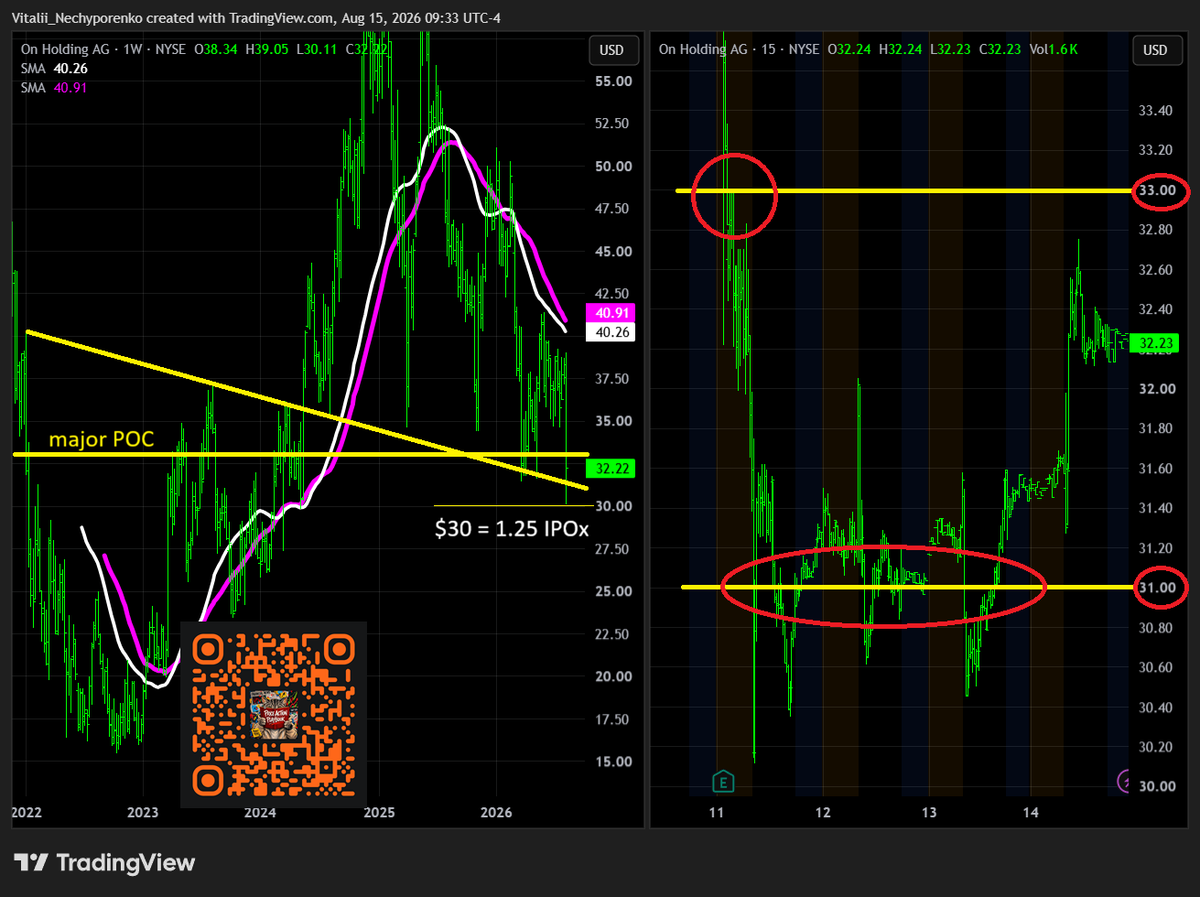Click the 2025 date label on time axis

coord(380,813)
